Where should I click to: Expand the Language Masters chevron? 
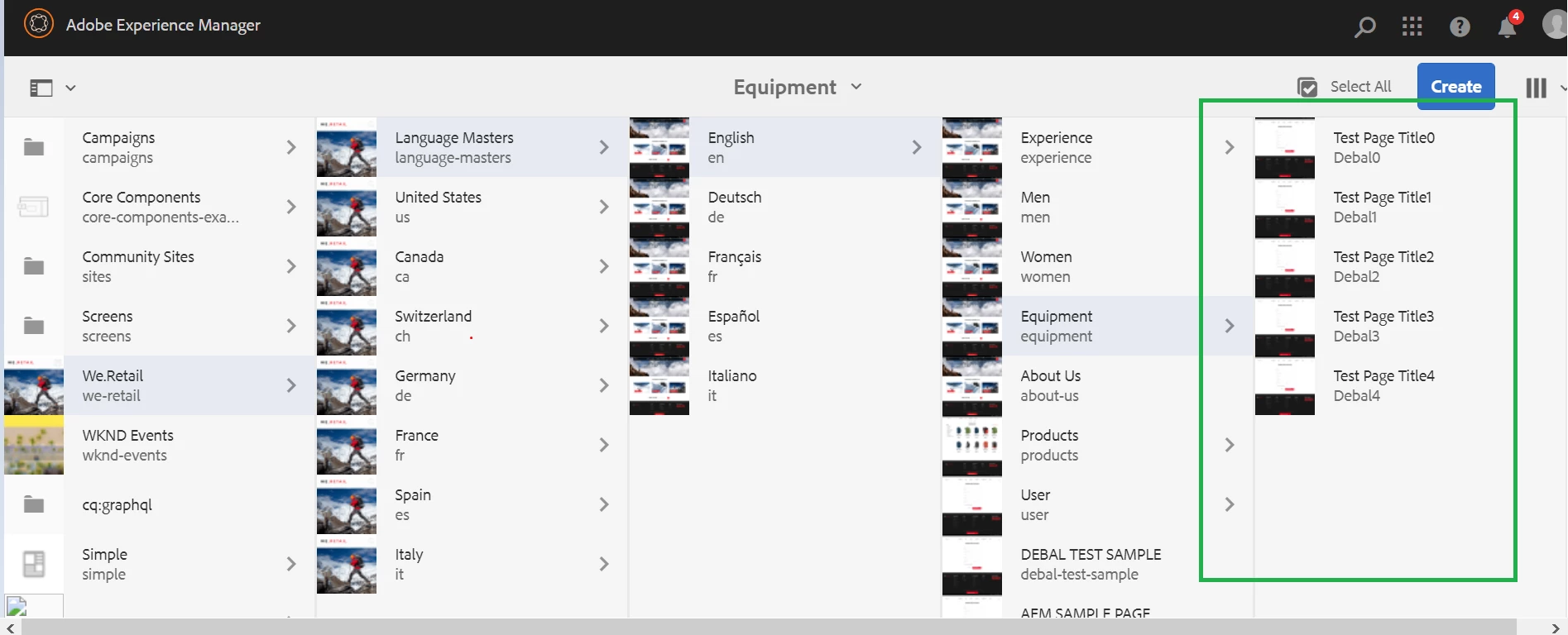click(x=604, y=147)
